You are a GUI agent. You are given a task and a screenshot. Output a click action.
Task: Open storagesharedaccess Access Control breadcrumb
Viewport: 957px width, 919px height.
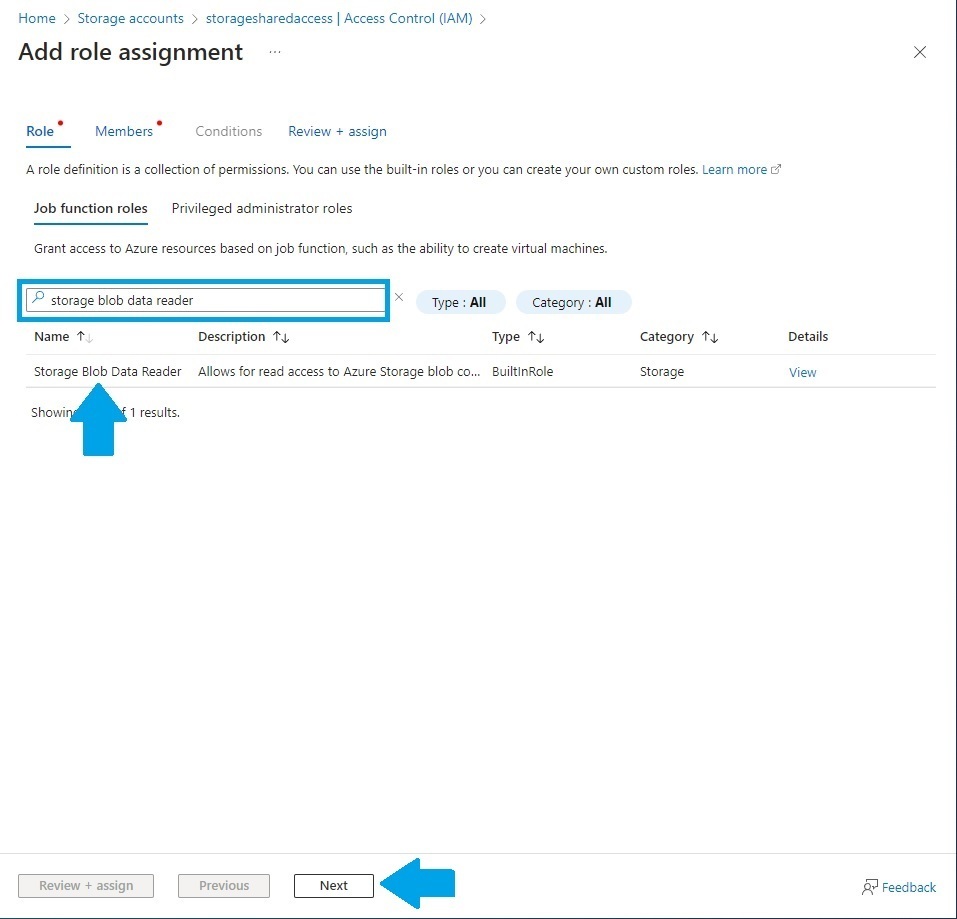point(339,18)
